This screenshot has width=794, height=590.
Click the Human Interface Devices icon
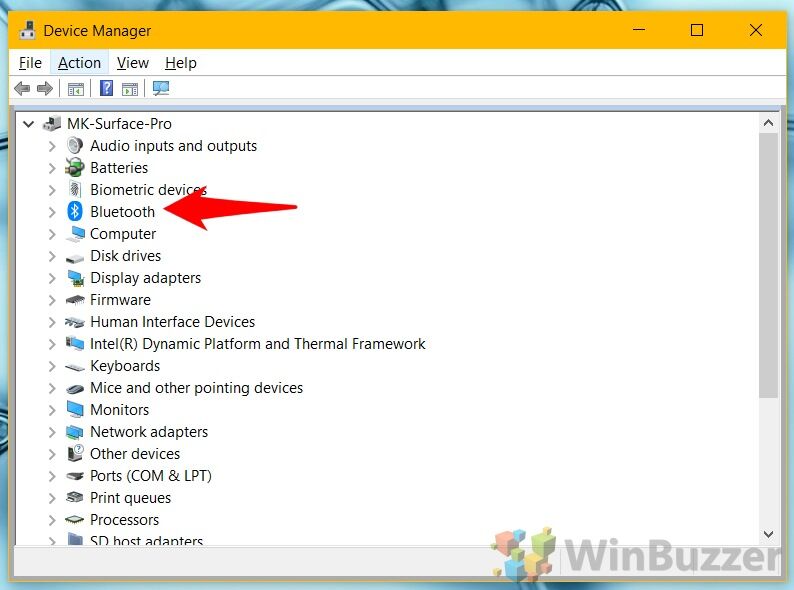coord(75,322)
